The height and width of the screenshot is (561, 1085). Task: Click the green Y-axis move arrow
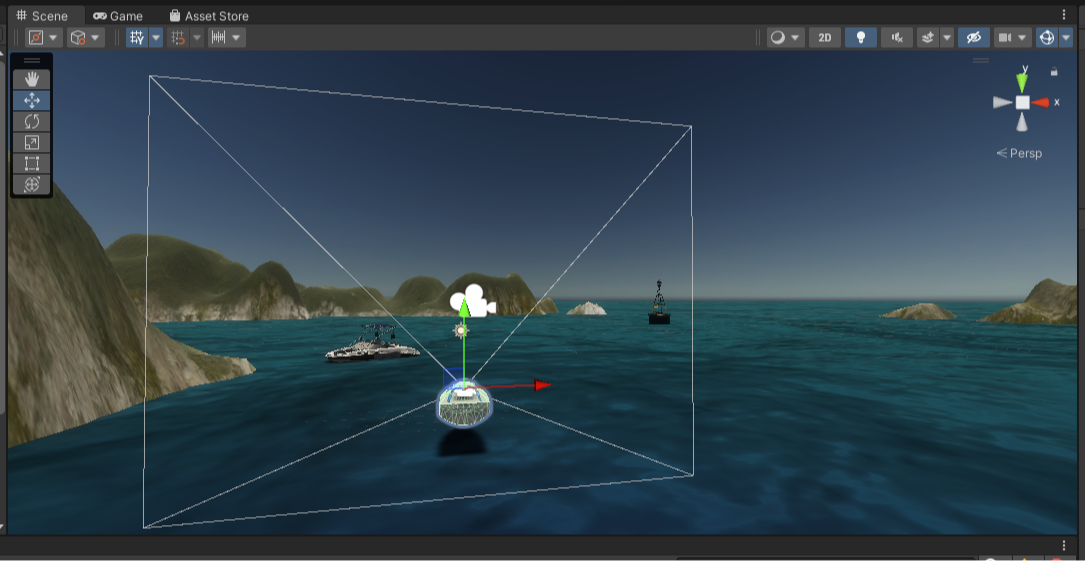(x=464, y=307)
